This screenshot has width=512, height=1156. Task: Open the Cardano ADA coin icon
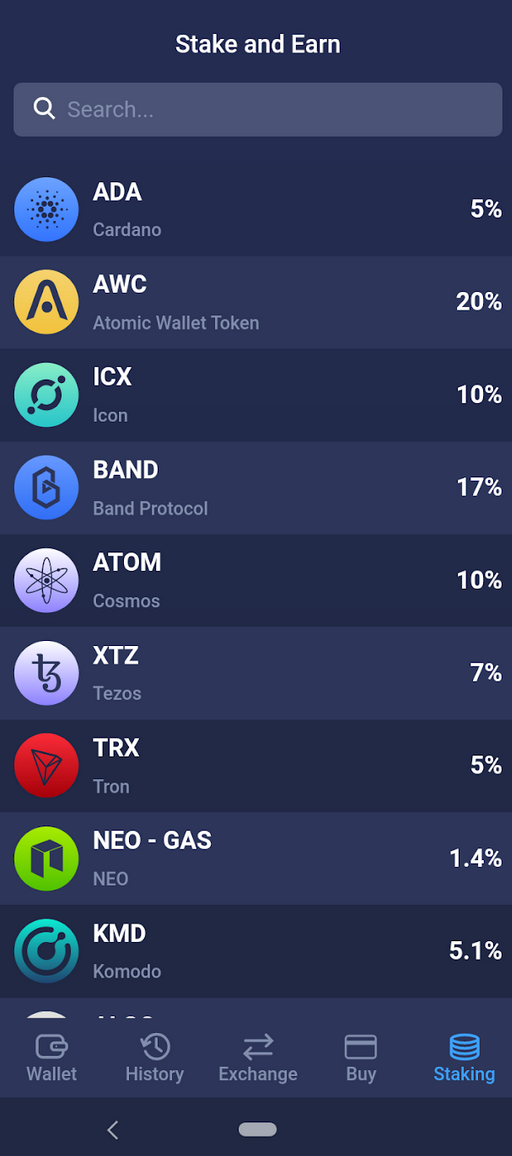[46, 209]
